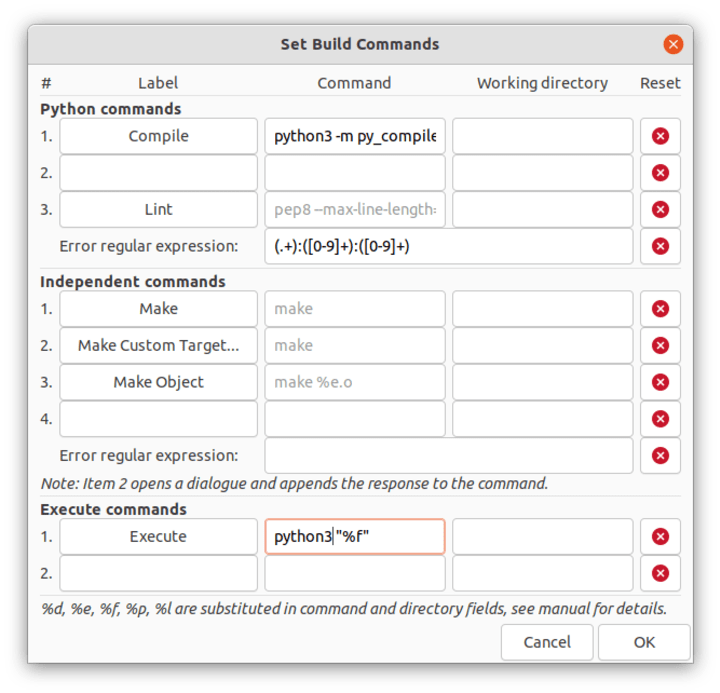This screenshot has height=693, width=720.
Task: Reset the Python error regular expression
Action: pyautogui.click(x=660, y=246)
